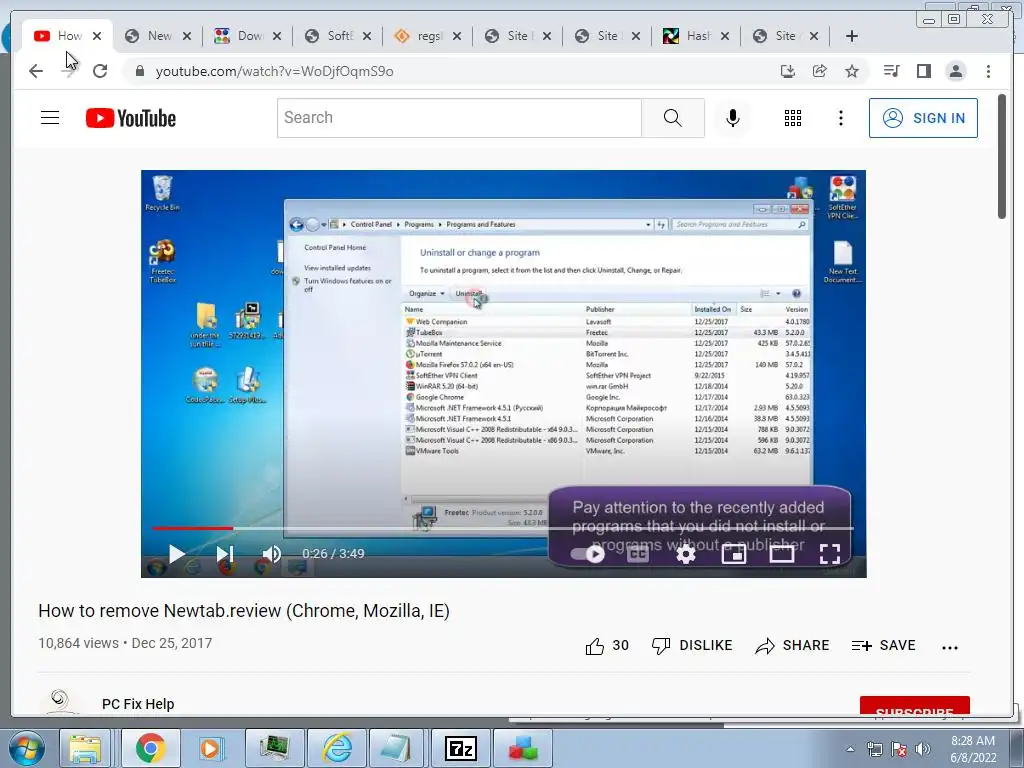1024x768 pixels.
Task: Switch to theater mode
Action: (782, 554)
